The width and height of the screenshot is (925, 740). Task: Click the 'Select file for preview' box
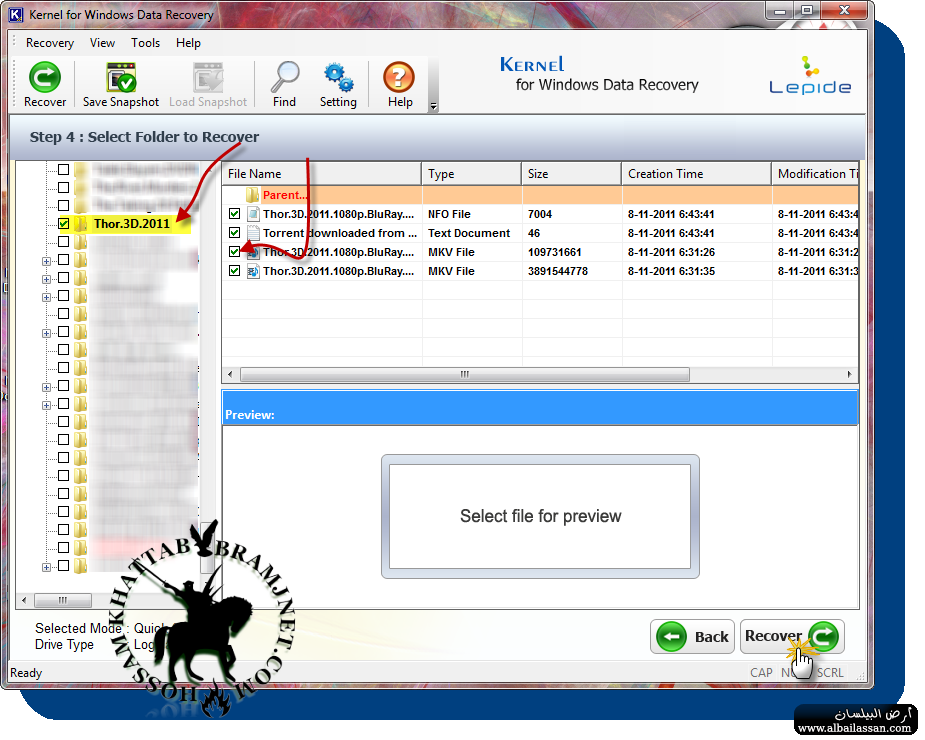coord(540,516)
